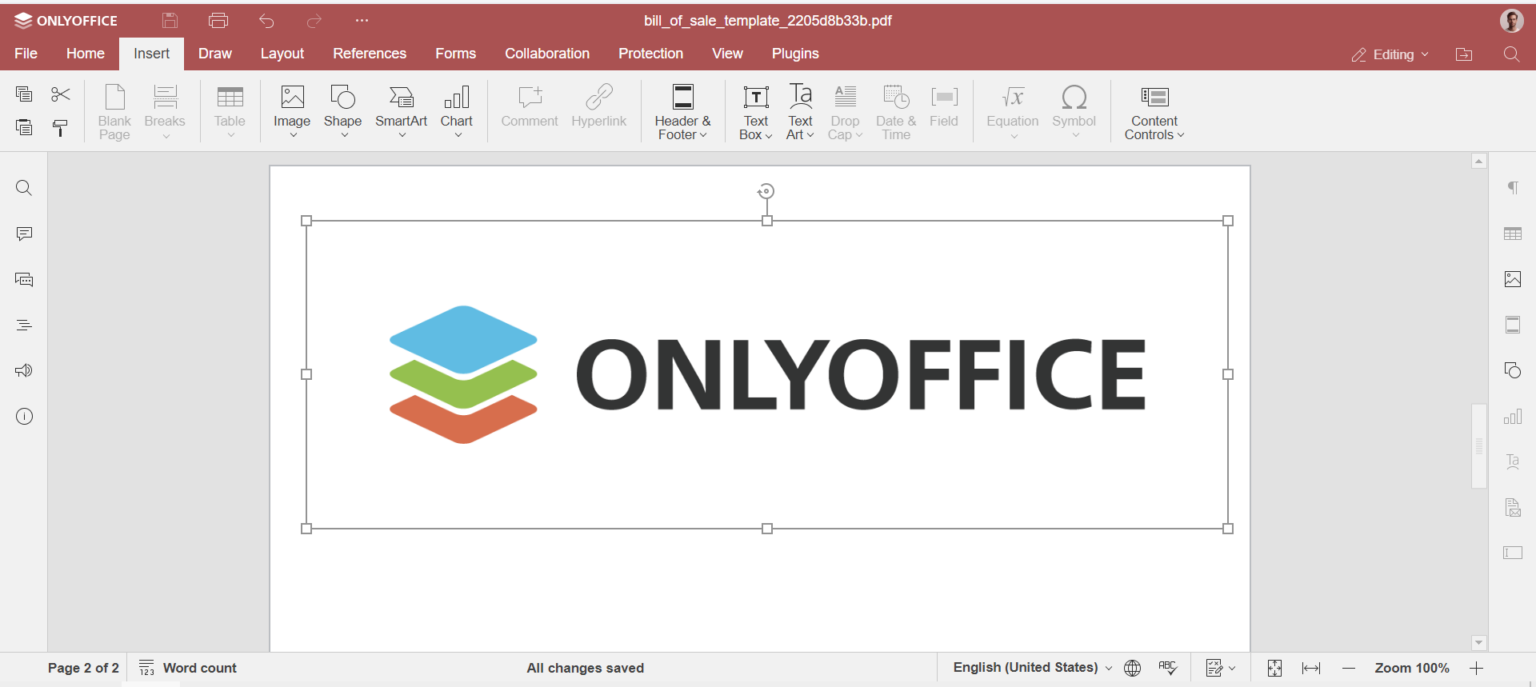Toggle spell checking in status bar

tap(1168, 667)
